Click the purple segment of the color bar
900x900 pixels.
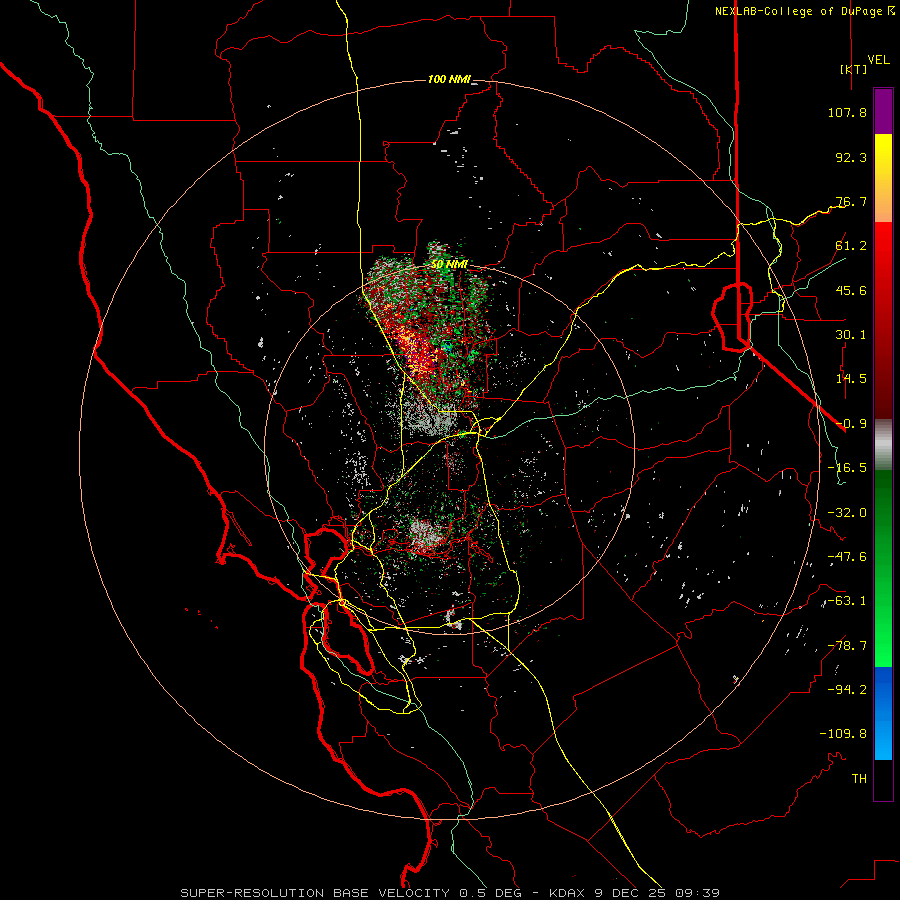click(883, 111)
